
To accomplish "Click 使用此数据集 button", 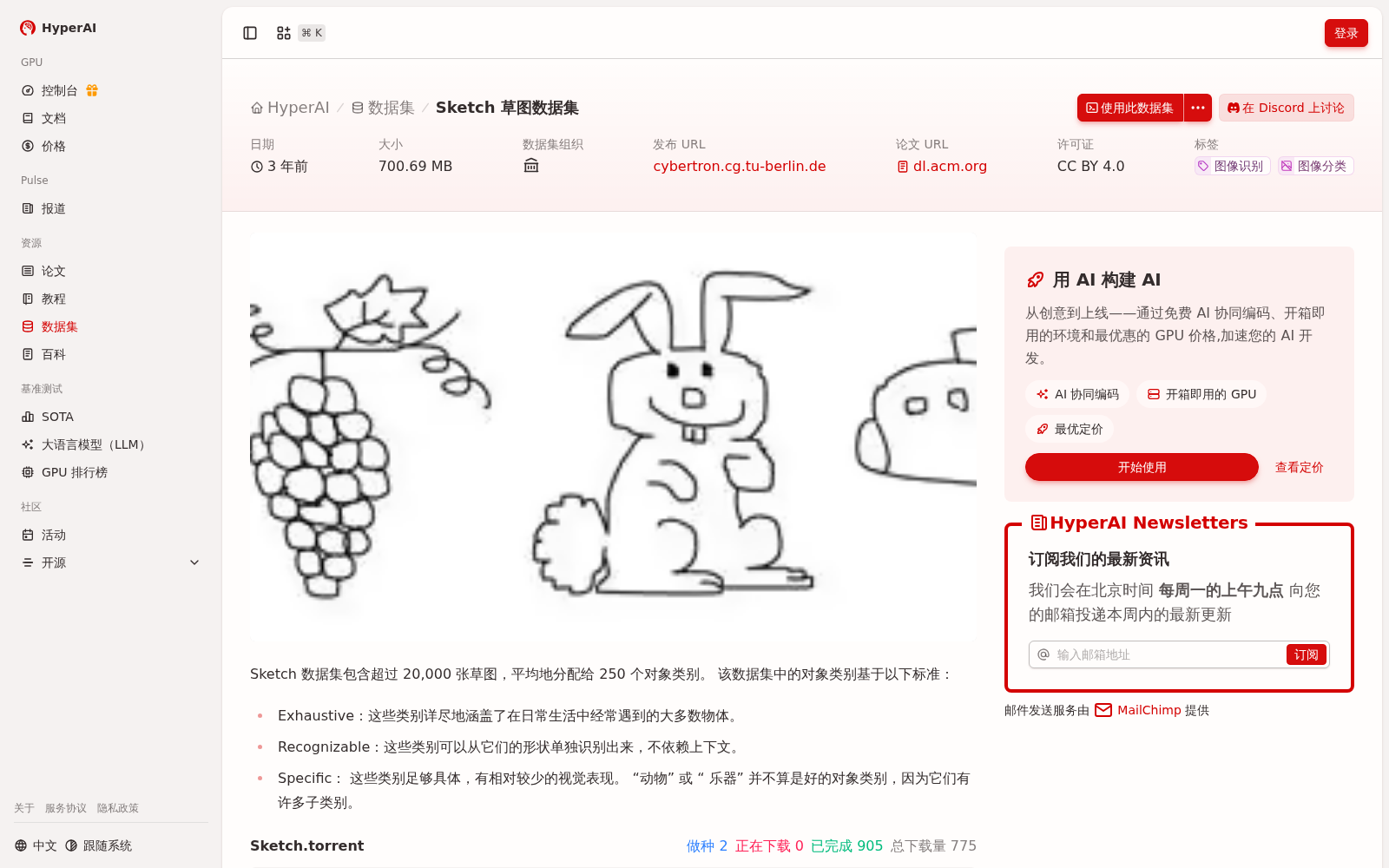I will click(1130, 108).
